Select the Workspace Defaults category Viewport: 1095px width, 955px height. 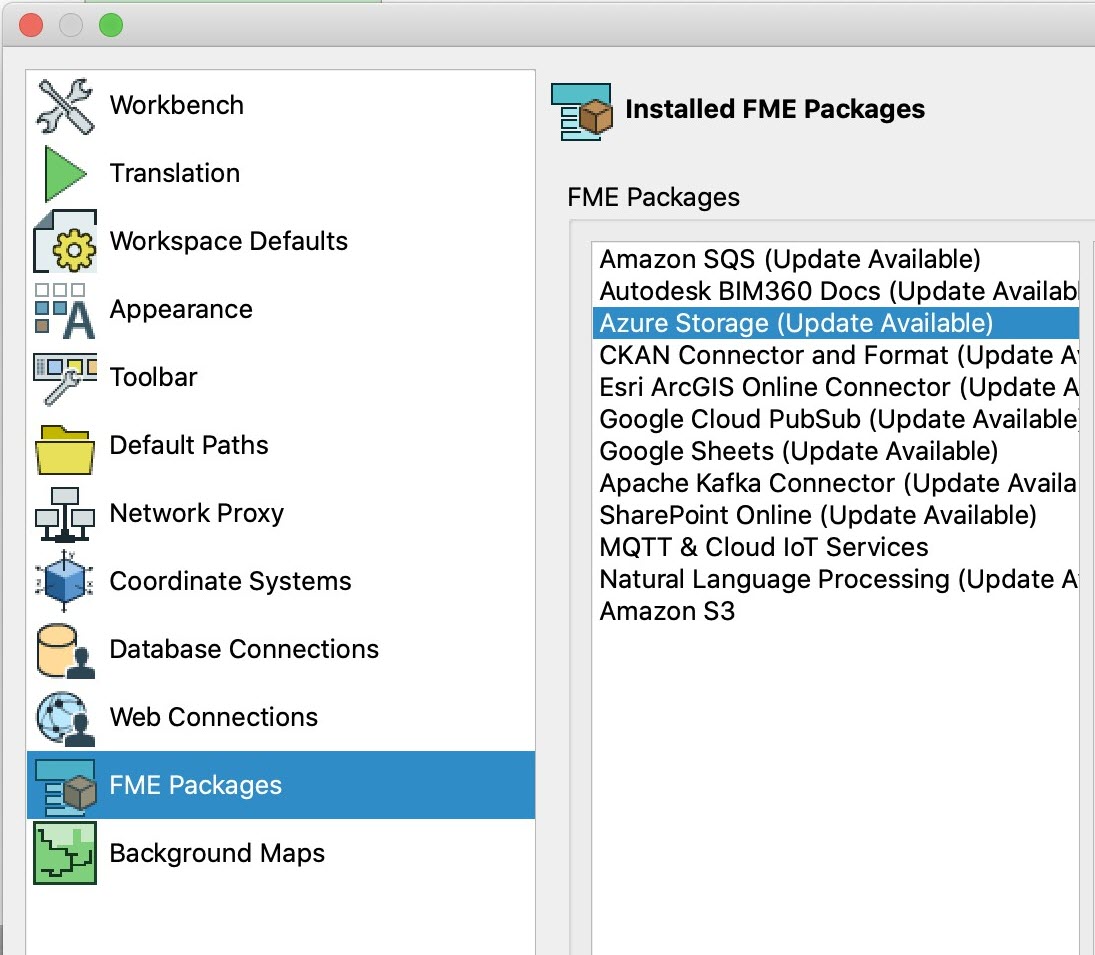point(281,242)
